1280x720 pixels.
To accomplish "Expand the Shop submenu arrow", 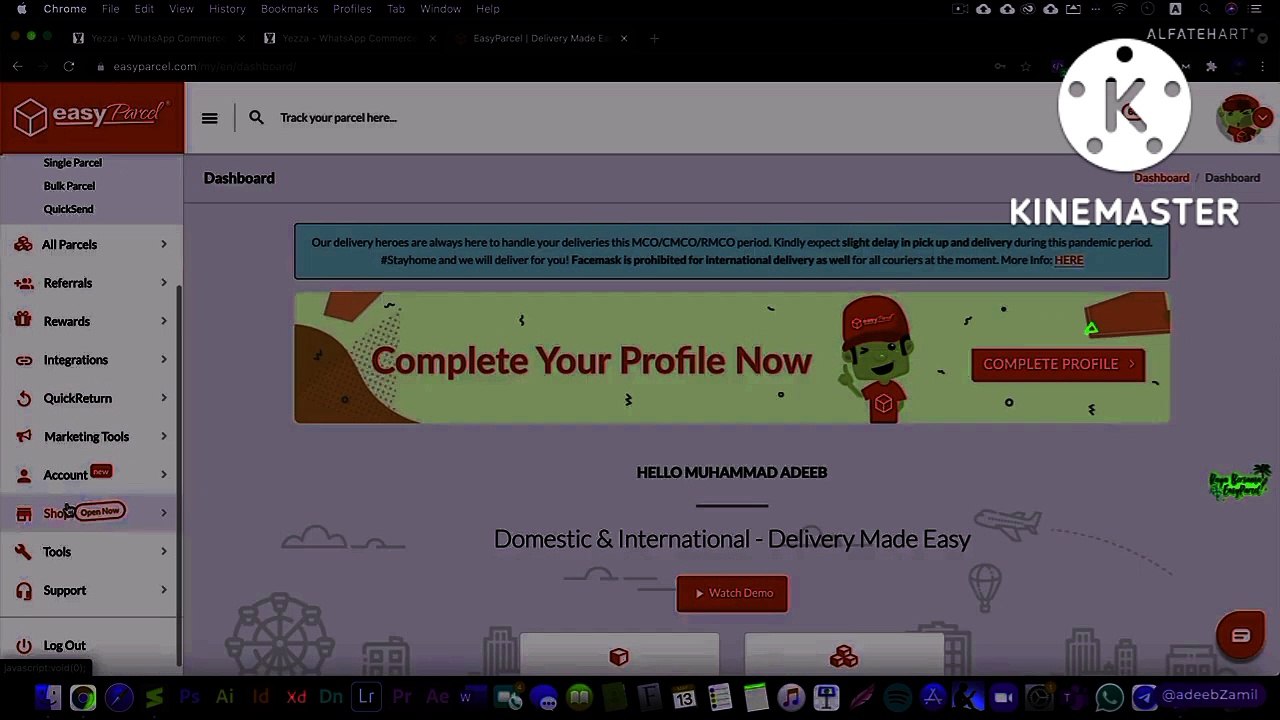I will click(164, 513).
